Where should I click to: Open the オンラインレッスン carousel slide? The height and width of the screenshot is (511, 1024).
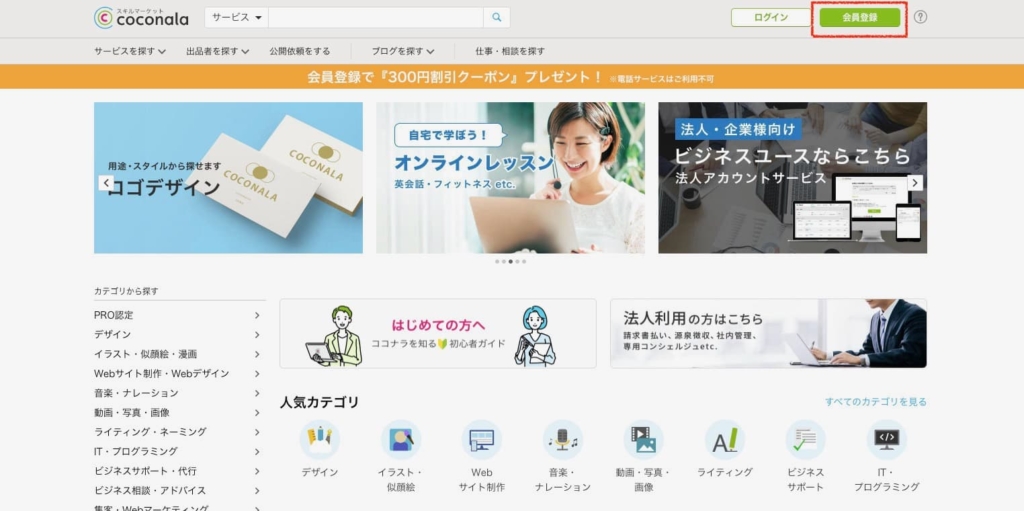pos(510,178)
